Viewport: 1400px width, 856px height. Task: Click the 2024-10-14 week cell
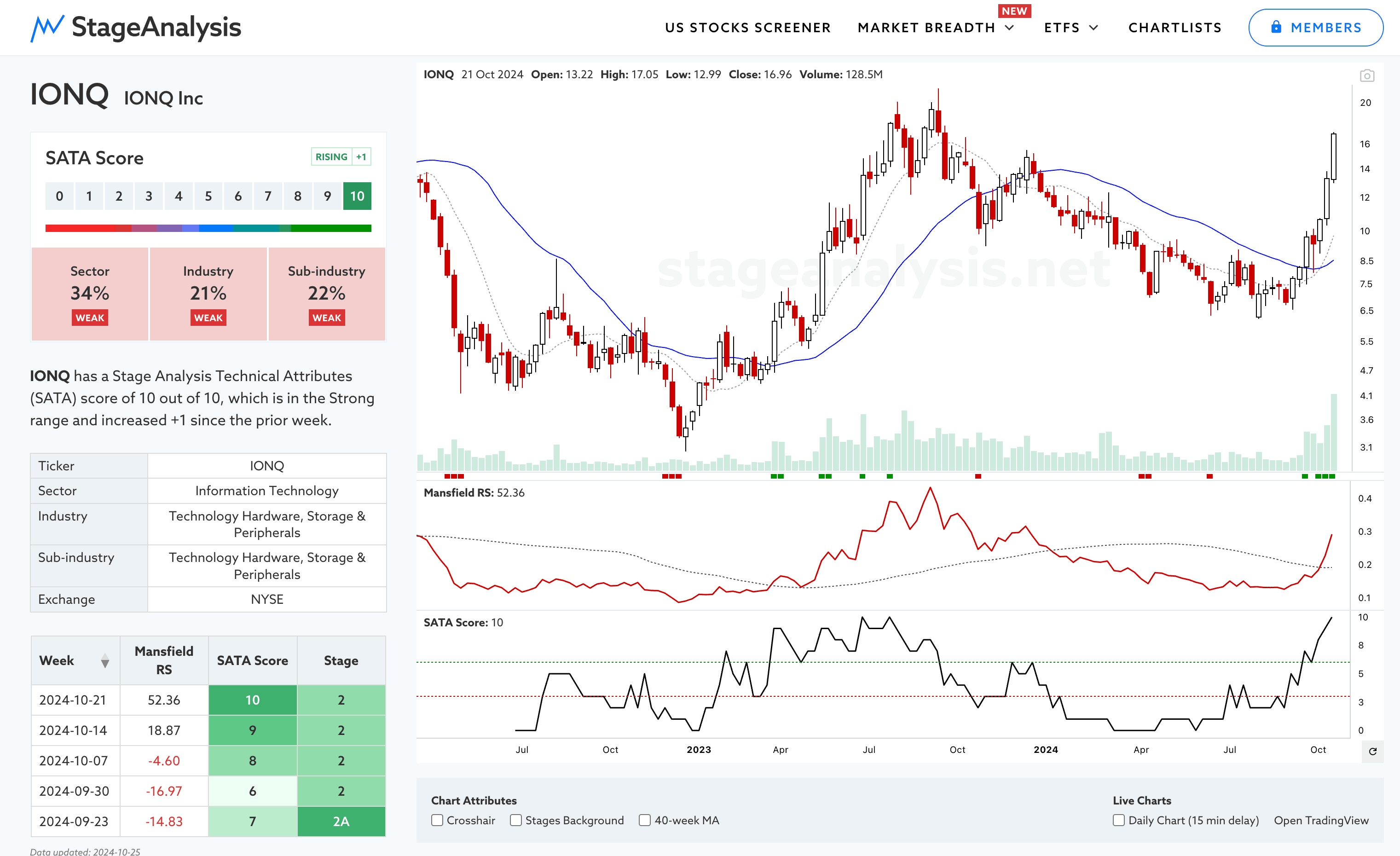tap(75, 730)
